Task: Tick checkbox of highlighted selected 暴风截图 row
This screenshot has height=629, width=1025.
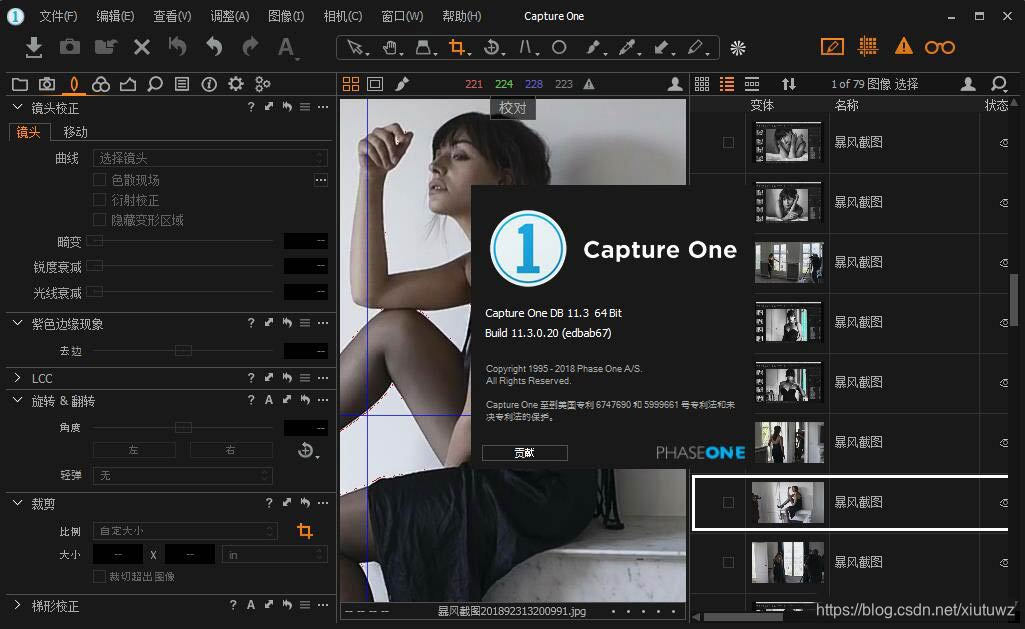Action: pyautogui.click(x=728, y=502)
